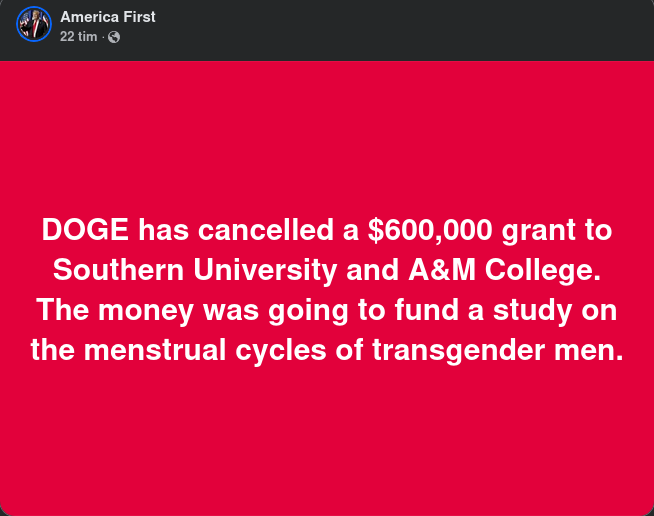
Task: Click the America First profile avatar
Action: [33, 24]
